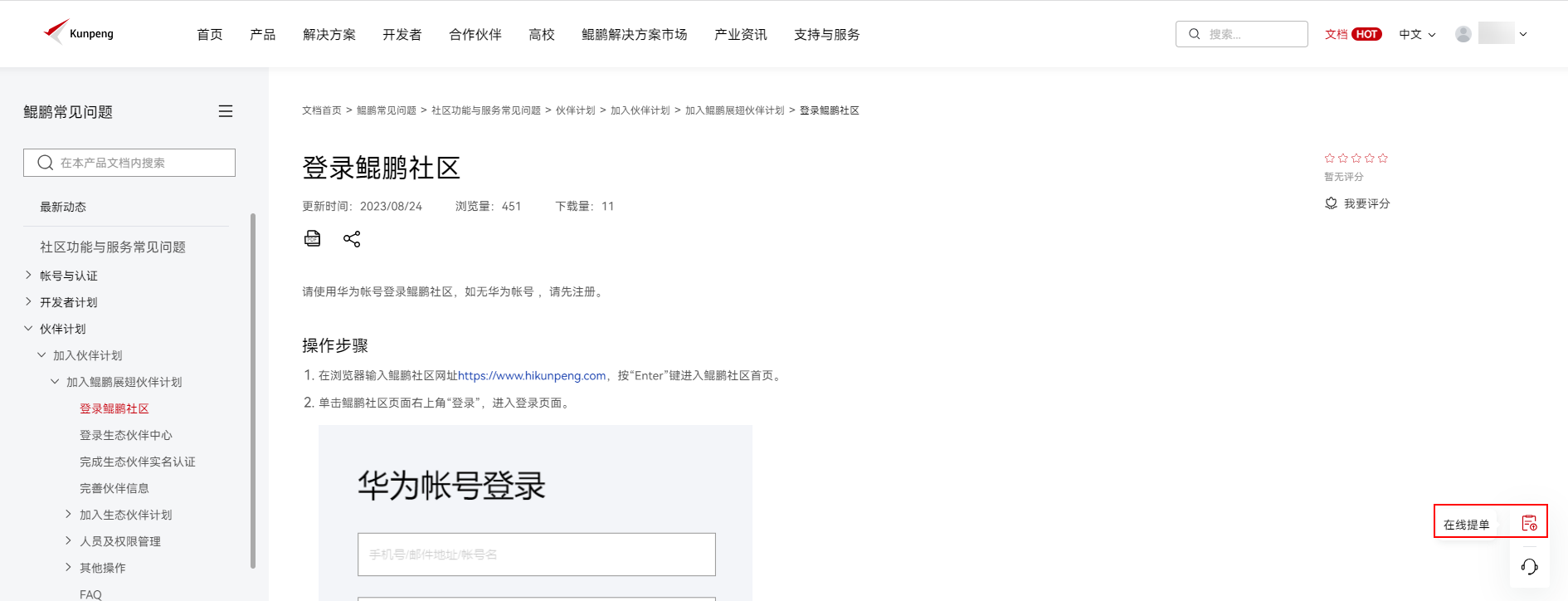Click the 社区功能与服务常见问题 sidebar heading
The image size is (1568, 601).
point(113,247)
